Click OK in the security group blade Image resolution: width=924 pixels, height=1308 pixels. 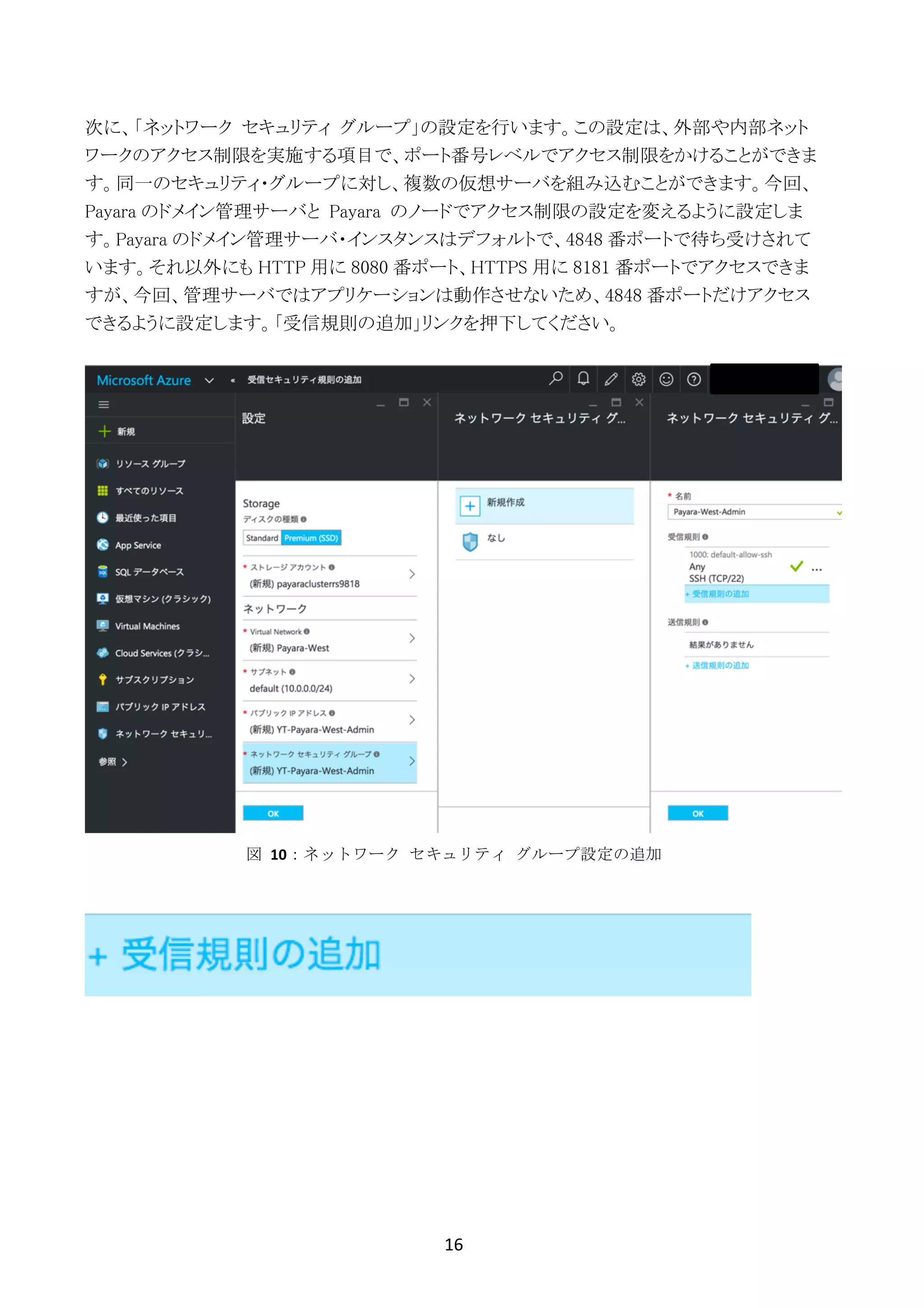[698, 813]
